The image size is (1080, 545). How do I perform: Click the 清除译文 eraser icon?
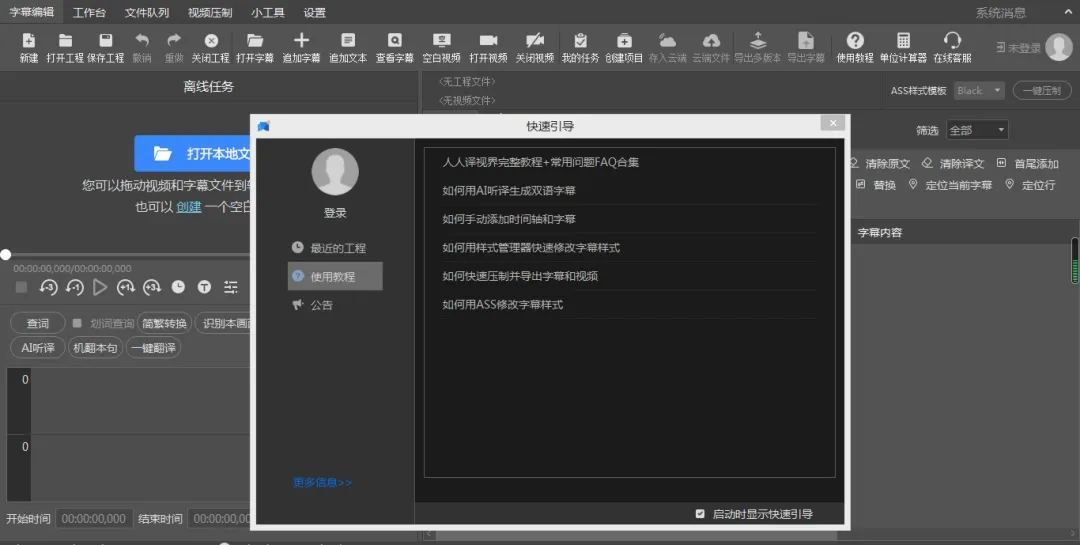927,163
